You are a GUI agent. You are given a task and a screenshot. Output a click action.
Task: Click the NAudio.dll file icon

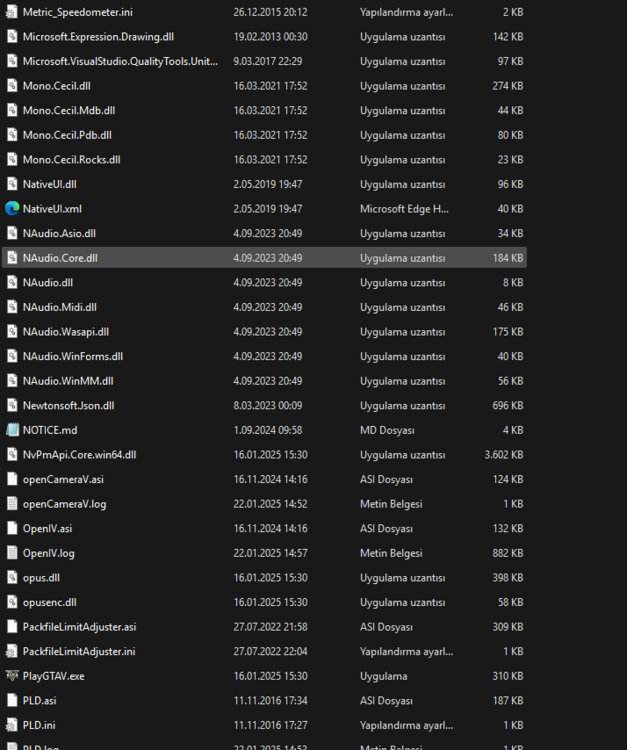click(x=12, y=283)
